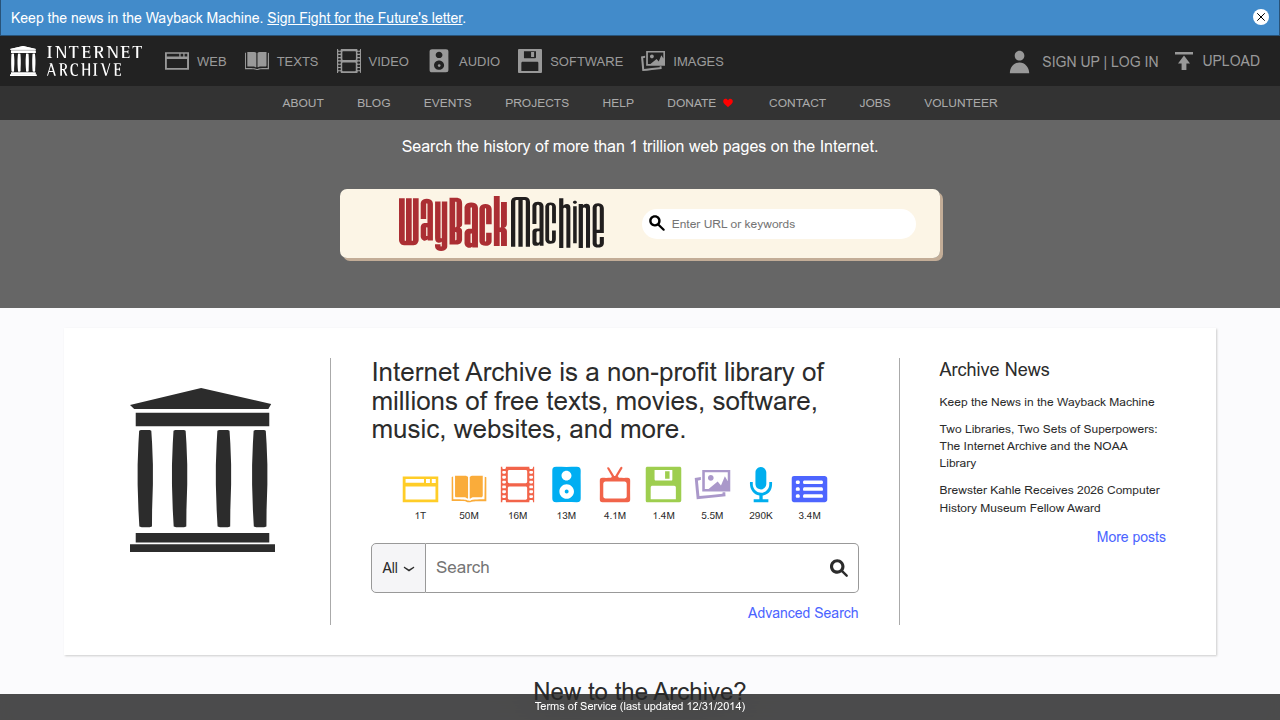Click the Video label in navigation
Image resolution: width=1280 pixels, height=720 pixels.
[x=388, y=62]
